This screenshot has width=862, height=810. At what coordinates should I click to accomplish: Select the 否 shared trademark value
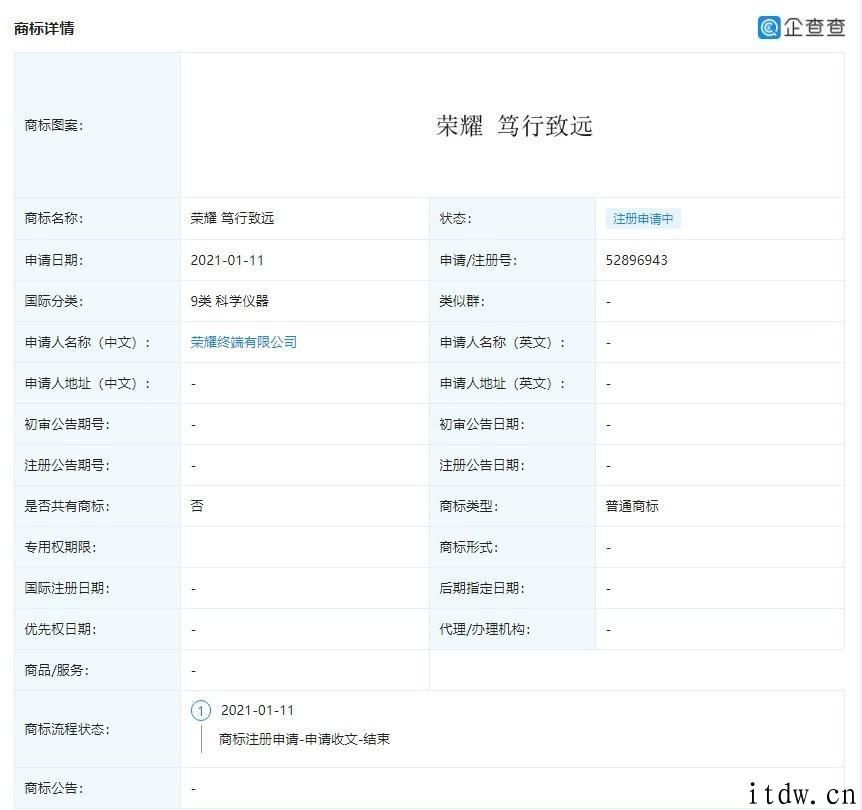[197, 506]
